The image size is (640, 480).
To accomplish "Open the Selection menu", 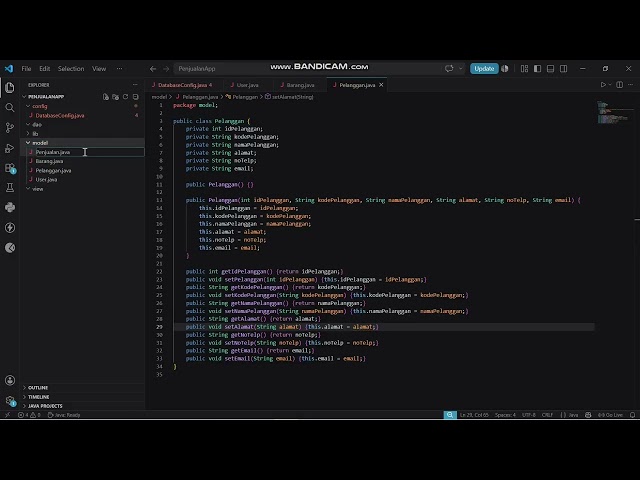I will (x=71, y=69).
